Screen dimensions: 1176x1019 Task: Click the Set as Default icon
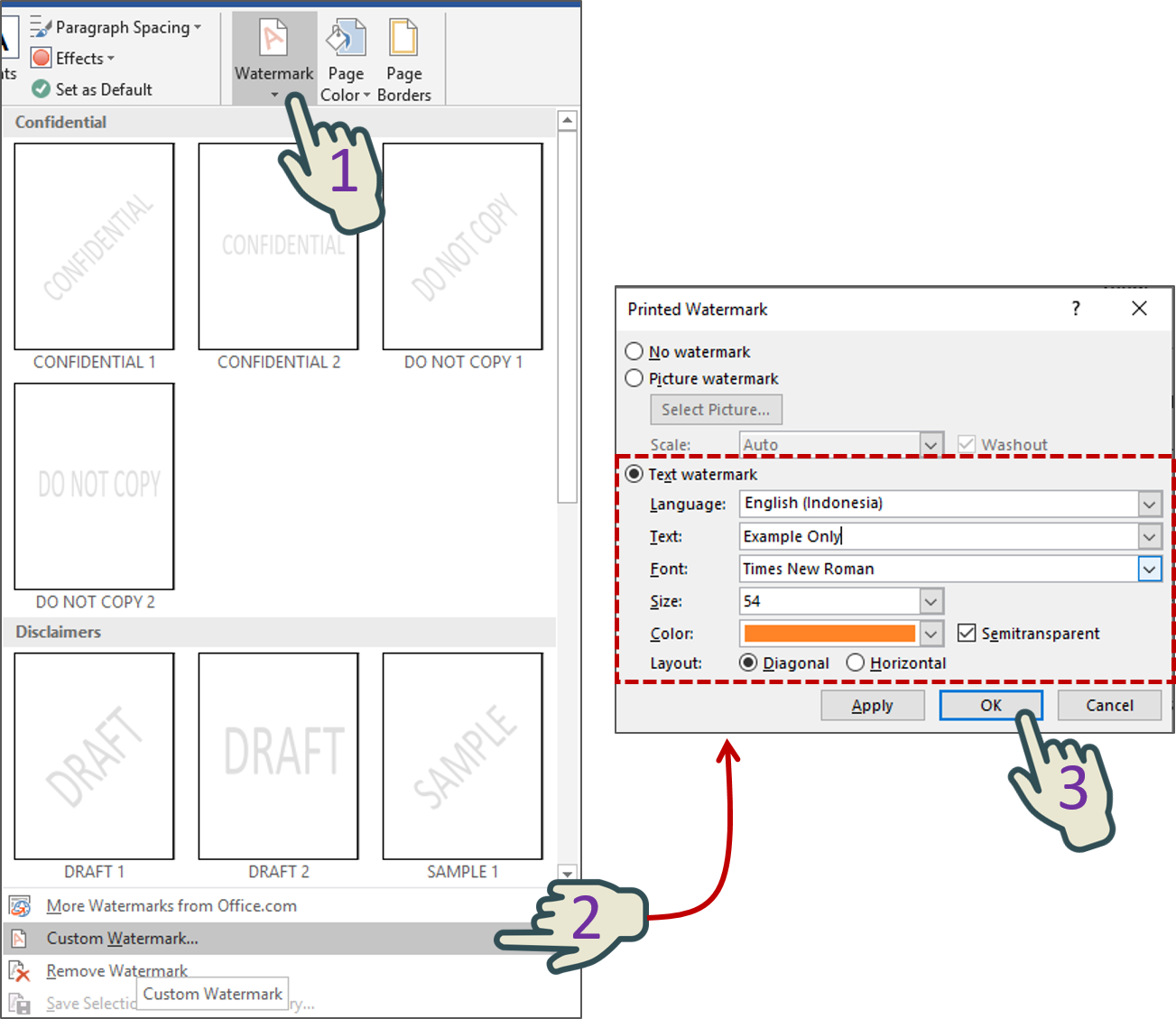point(41,89)
